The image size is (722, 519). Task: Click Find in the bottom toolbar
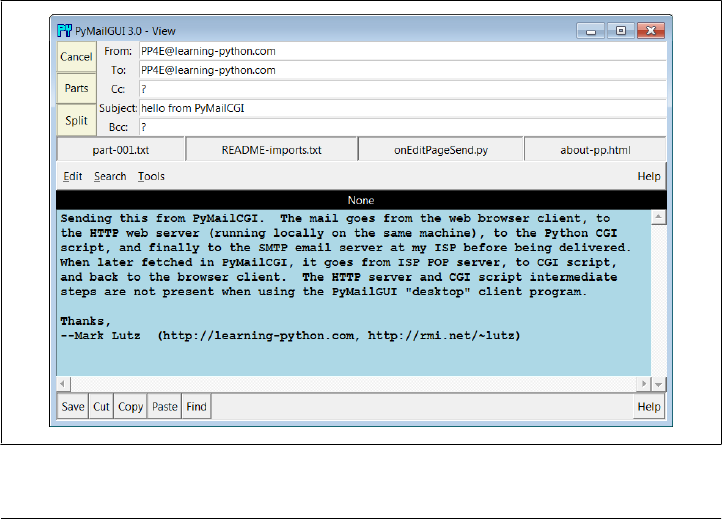click(x=196, y=407)
